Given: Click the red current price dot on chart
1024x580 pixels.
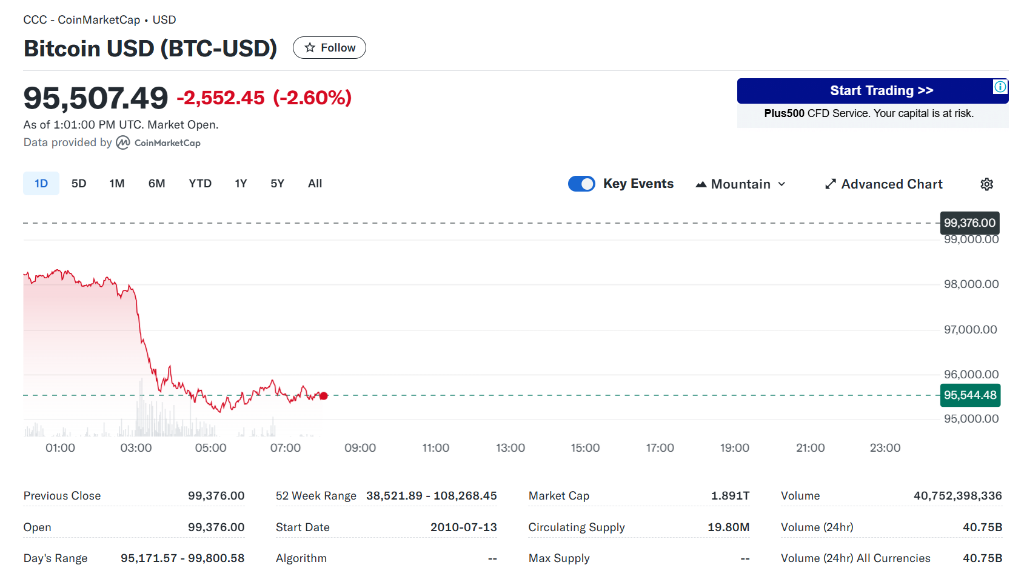Looking at the screenshot, I should [x=323, y=396].
